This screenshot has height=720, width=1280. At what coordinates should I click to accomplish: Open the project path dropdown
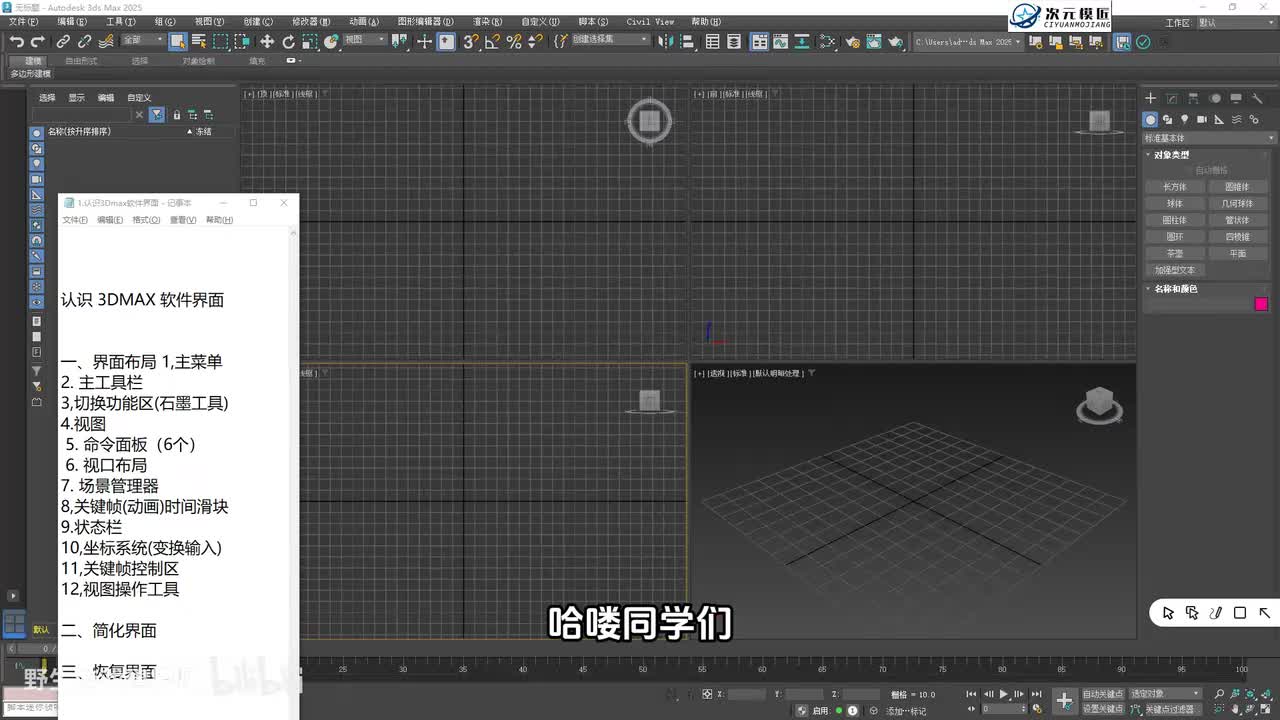coord(969,41)
